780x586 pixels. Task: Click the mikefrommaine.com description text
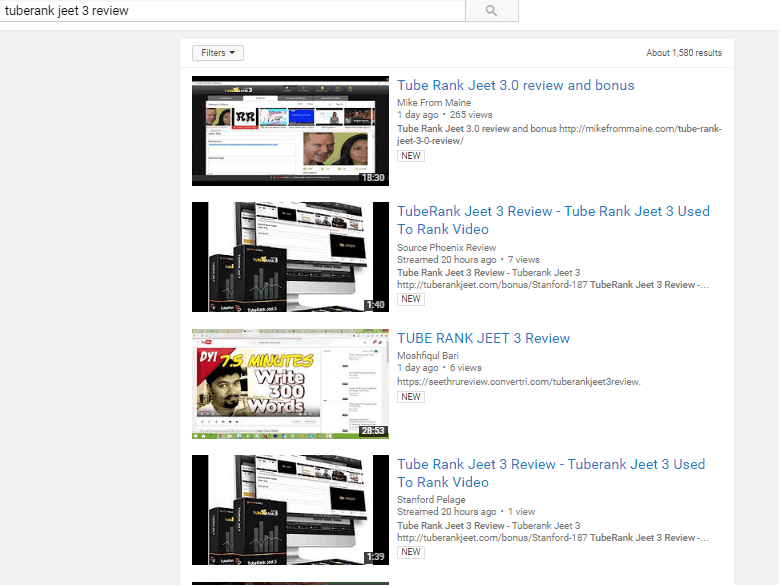559,135
